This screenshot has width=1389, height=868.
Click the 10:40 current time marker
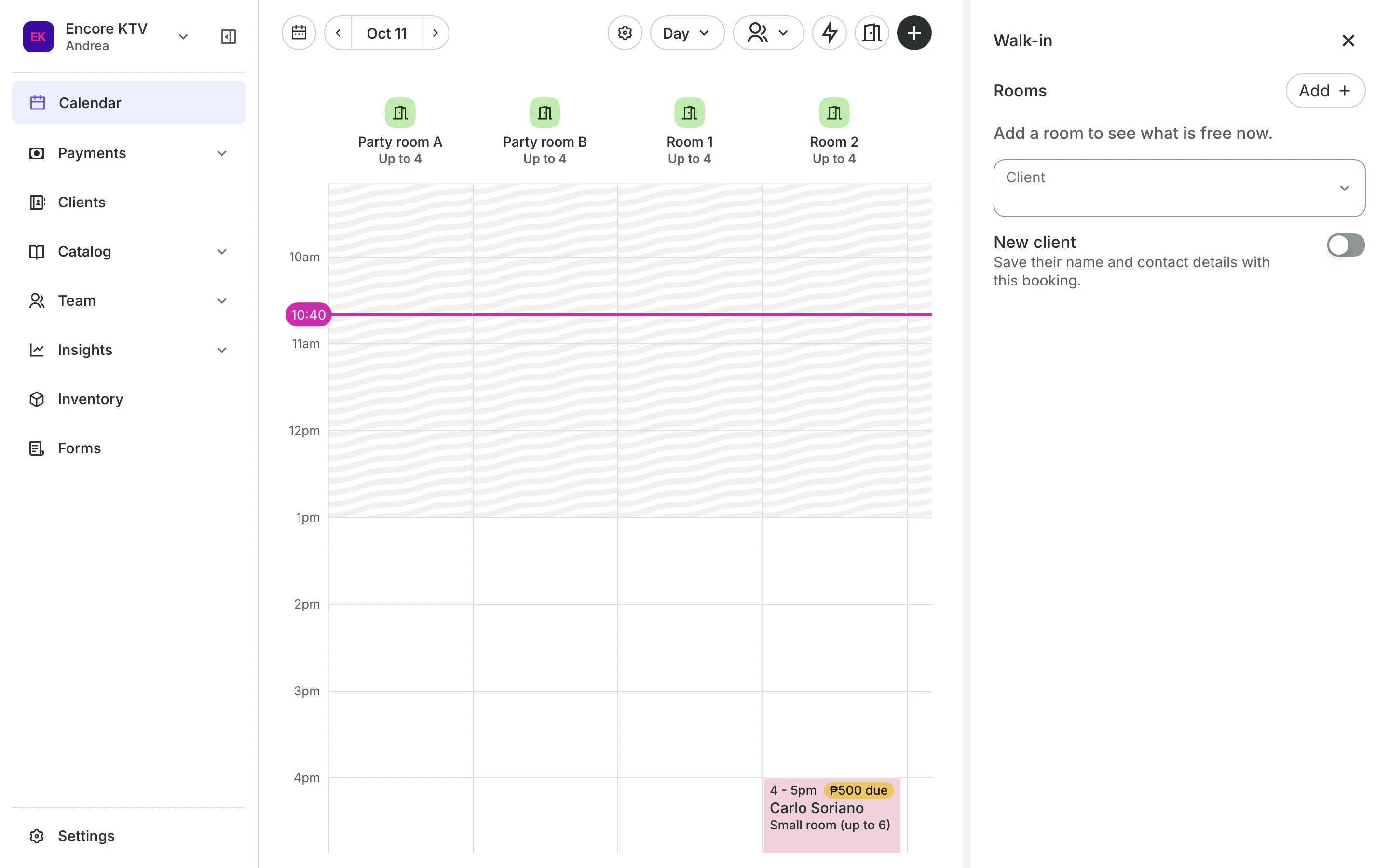(308, 314)
